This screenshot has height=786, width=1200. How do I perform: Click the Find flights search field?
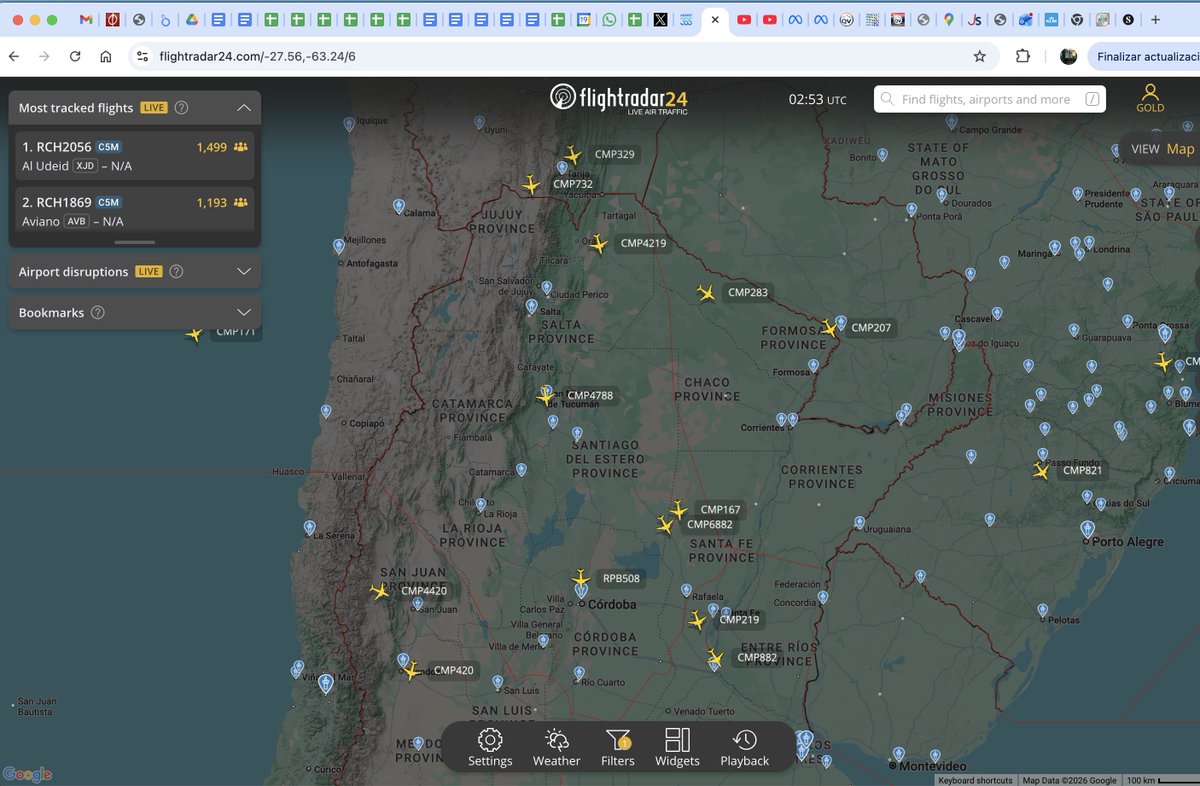click(985, 98)
